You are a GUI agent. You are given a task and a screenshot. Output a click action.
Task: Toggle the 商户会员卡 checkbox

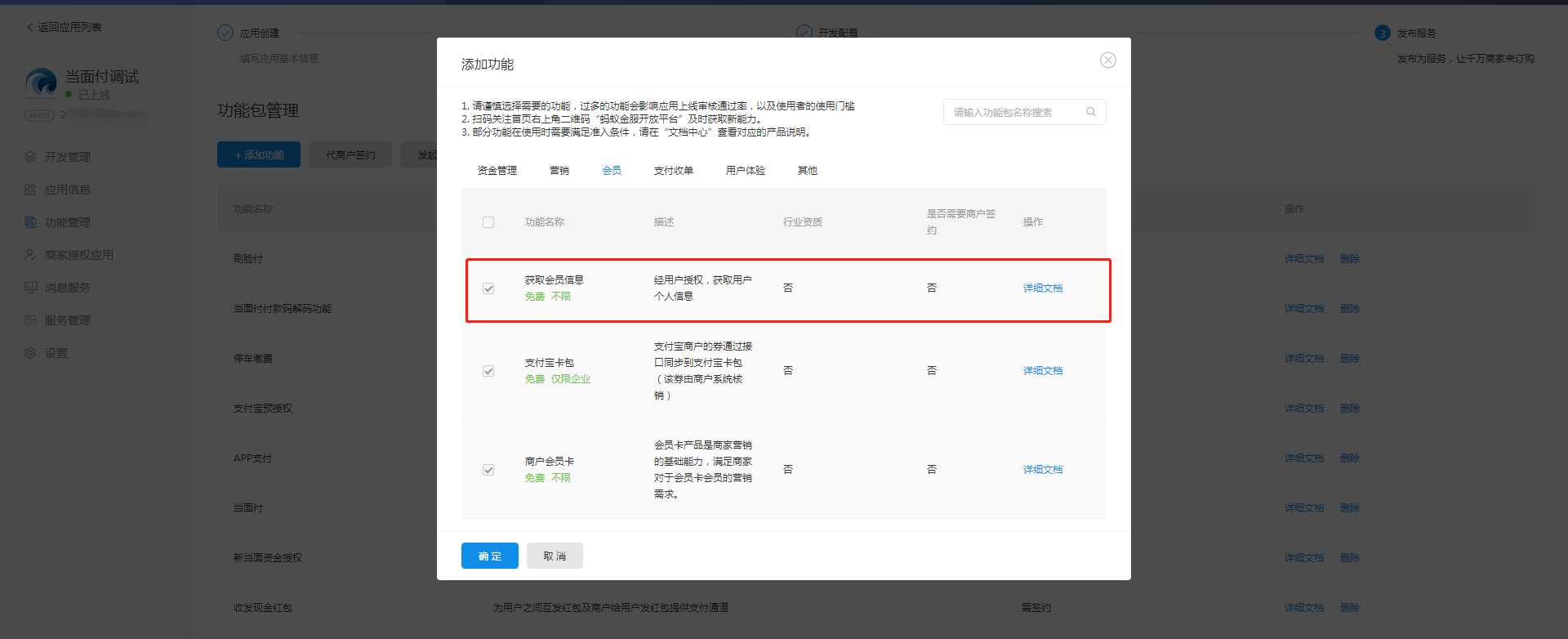488,470
